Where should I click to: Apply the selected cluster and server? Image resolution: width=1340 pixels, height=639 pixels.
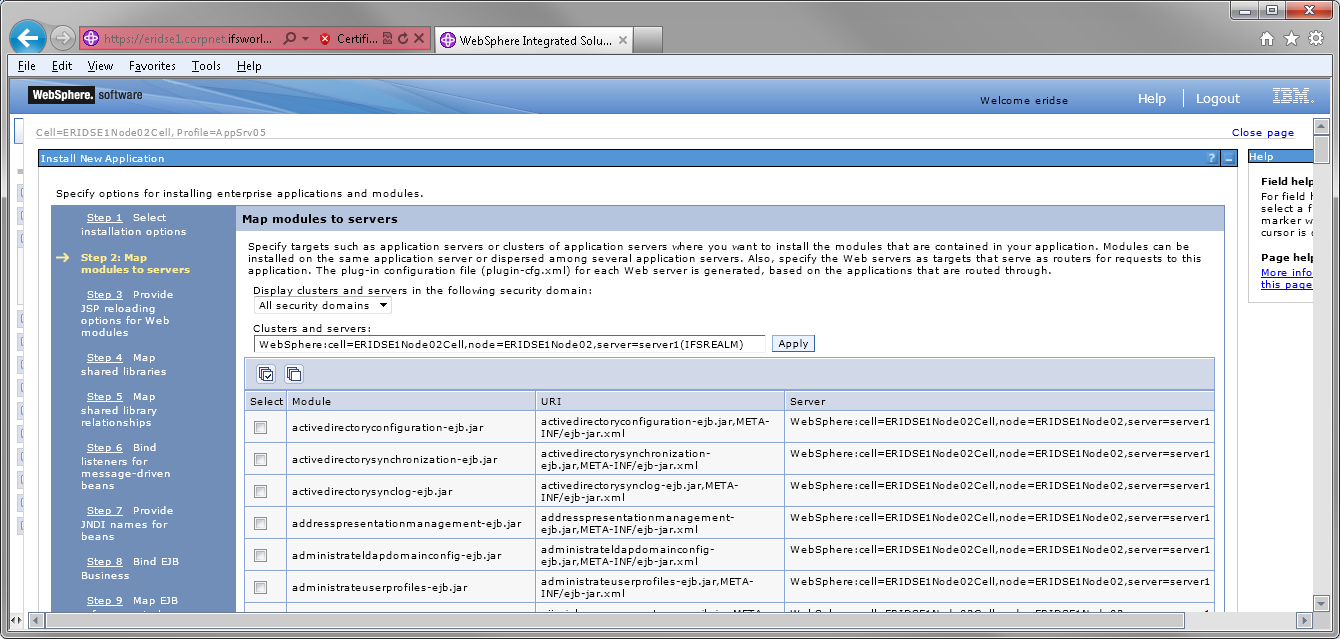tap(792, 343)
